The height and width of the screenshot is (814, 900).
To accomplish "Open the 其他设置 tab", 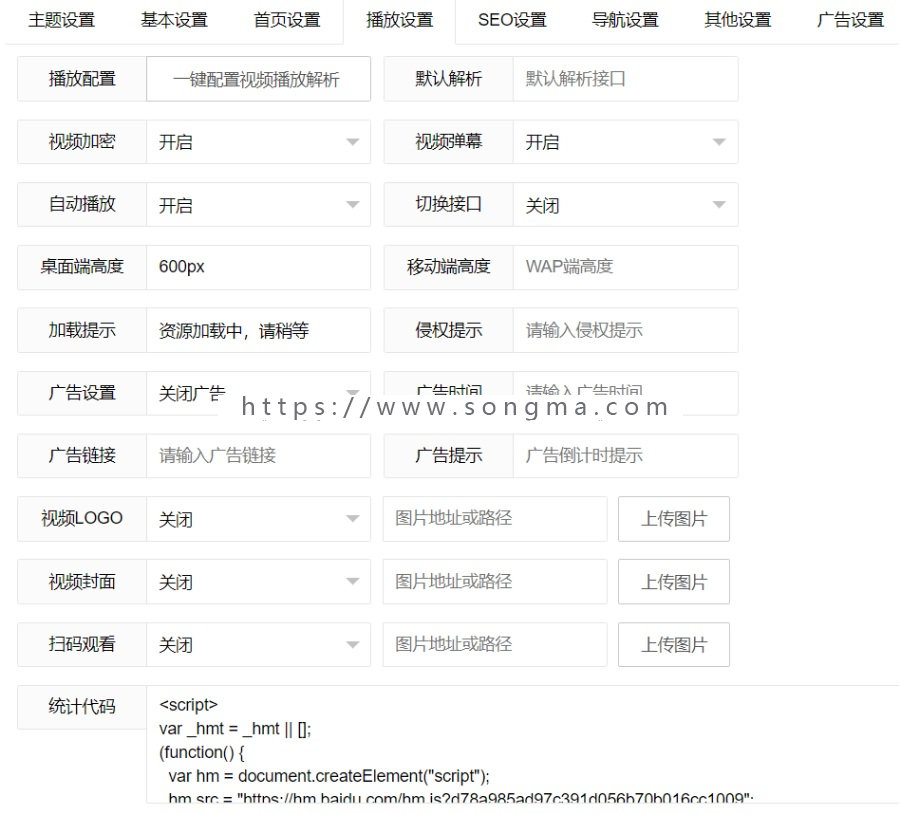I will coord(738,21).
